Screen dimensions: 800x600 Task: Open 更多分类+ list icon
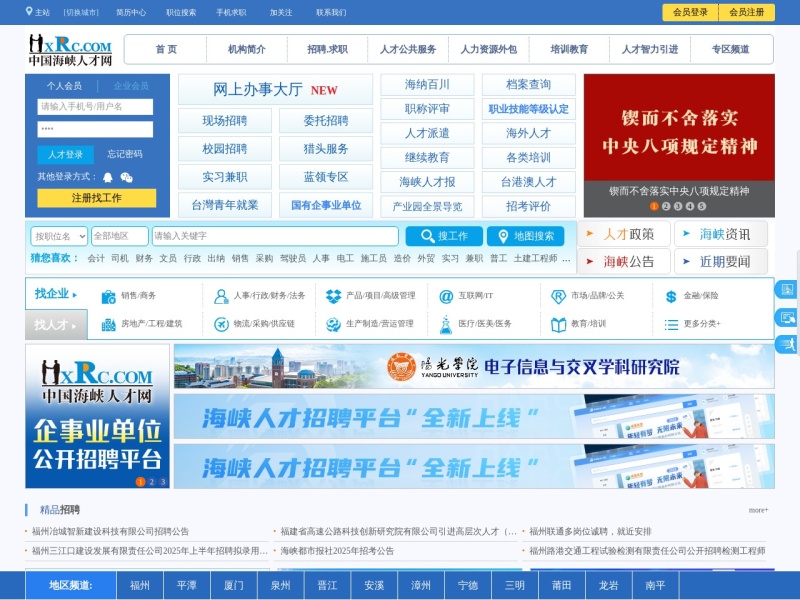(671, 324)
